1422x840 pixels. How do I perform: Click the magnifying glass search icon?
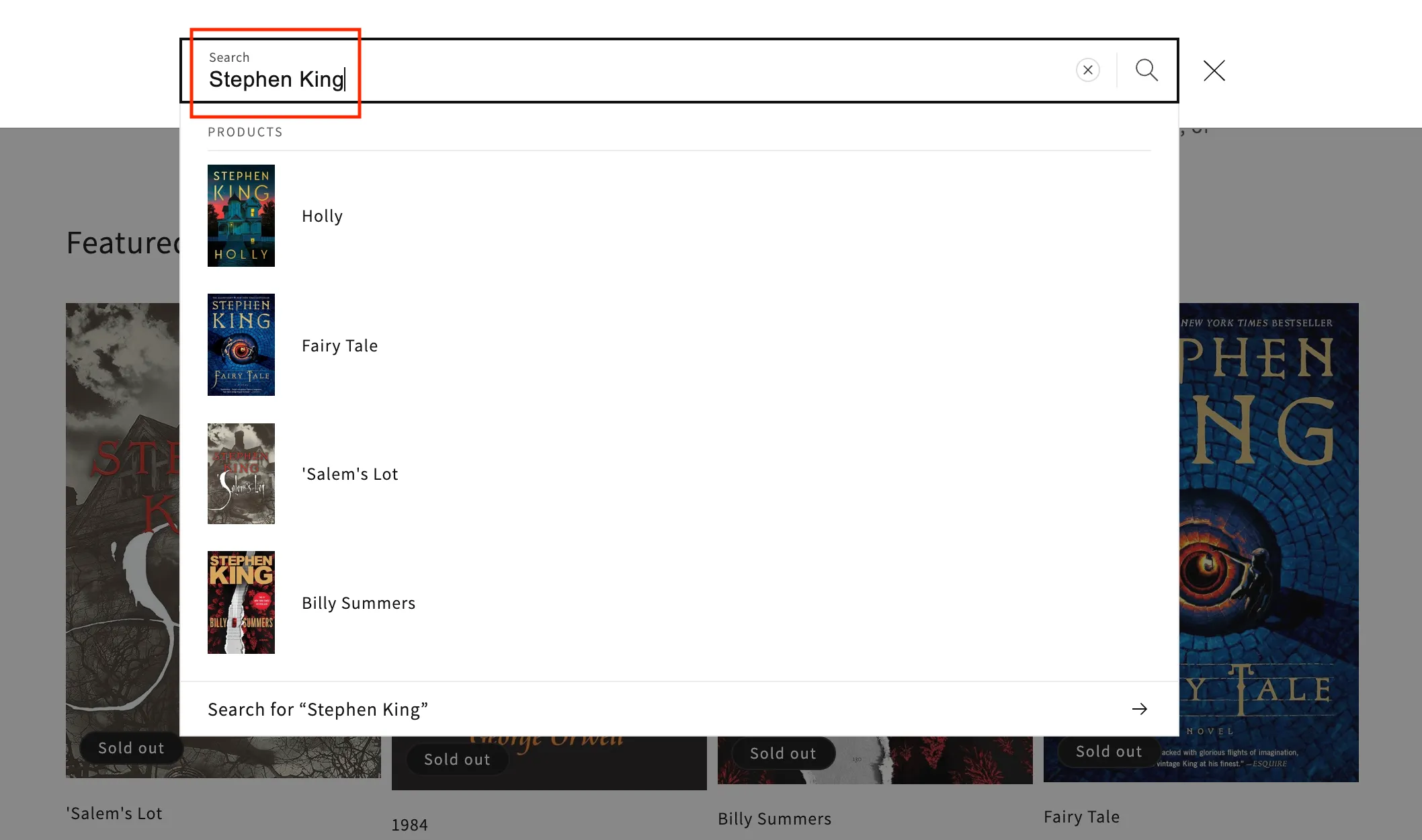1146,70
